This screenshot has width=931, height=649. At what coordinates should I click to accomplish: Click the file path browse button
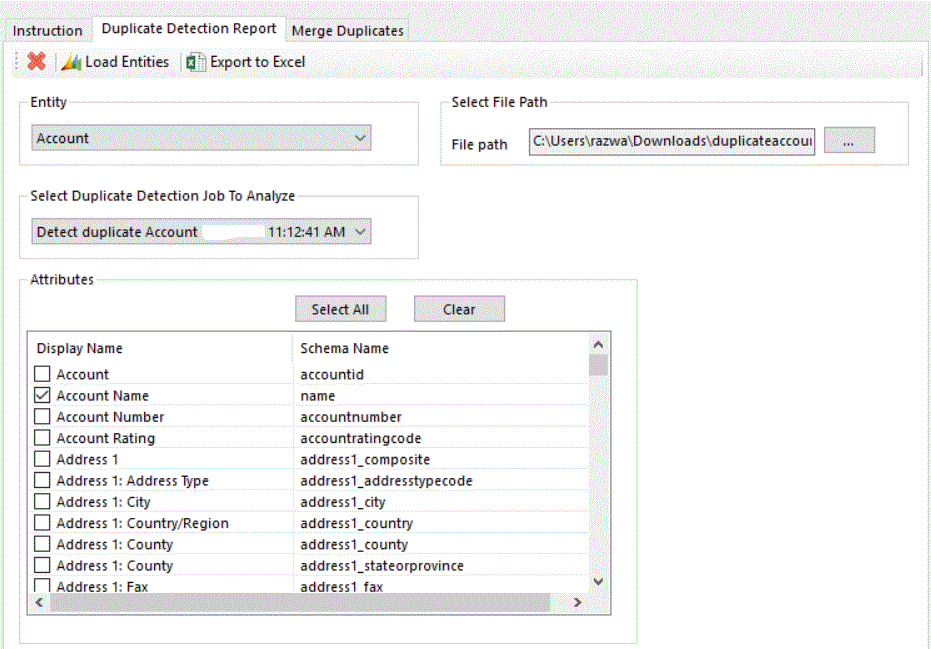848,142
